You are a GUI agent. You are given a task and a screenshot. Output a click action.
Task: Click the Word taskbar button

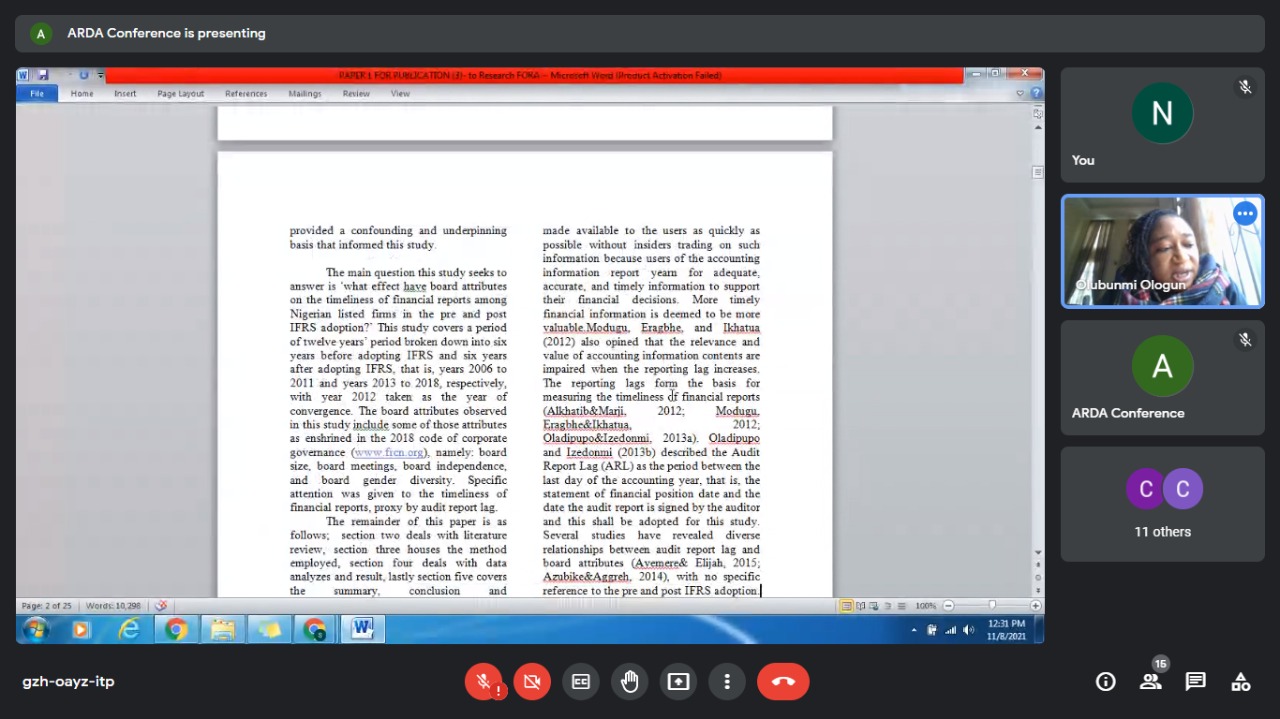point(362,629)
